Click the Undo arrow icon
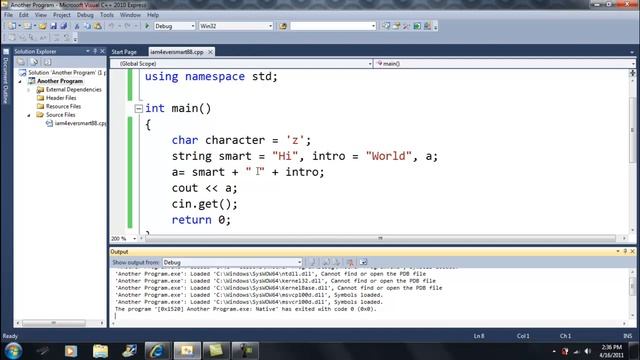 111,26
